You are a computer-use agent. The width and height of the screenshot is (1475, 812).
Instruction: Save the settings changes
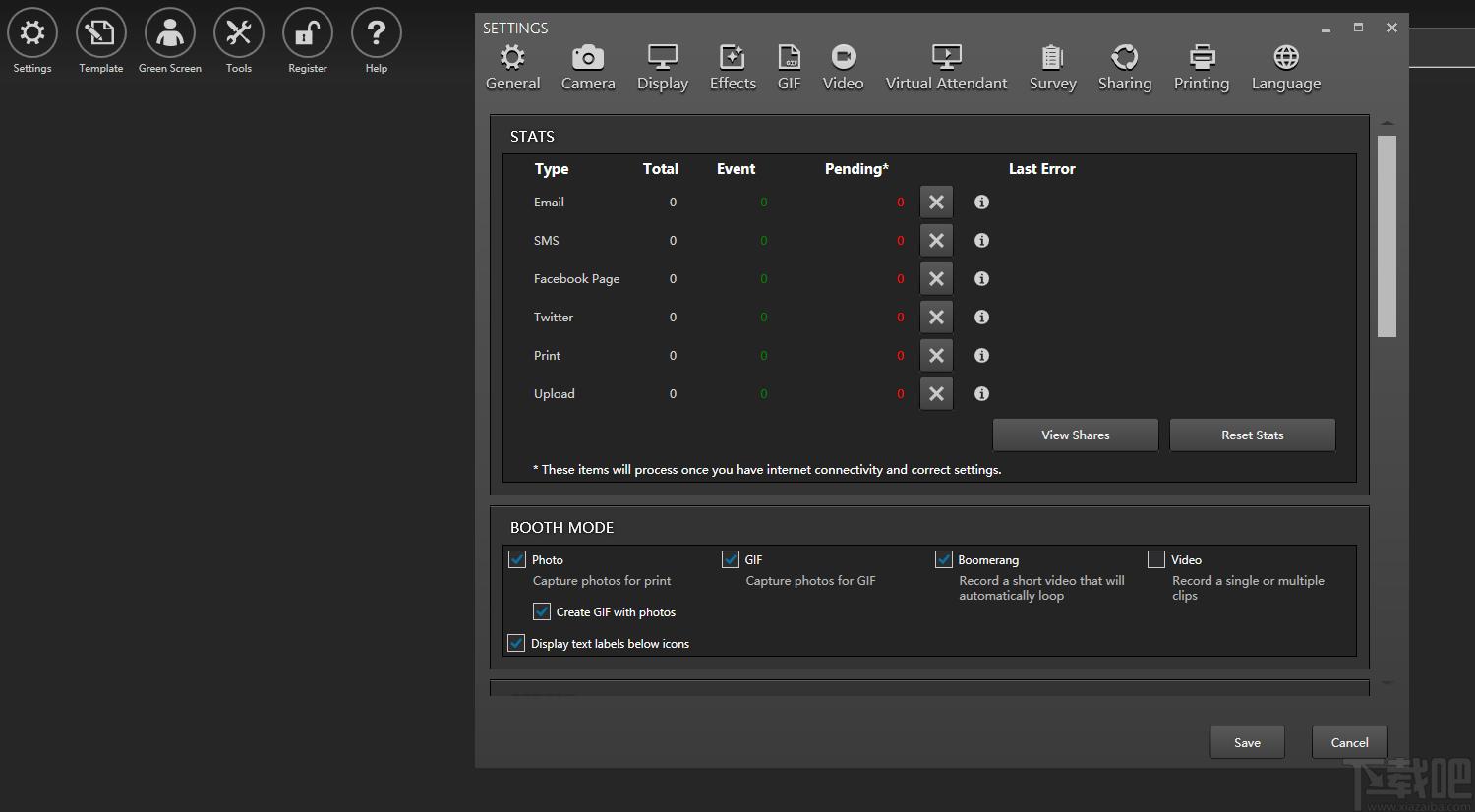point(1247,742)
